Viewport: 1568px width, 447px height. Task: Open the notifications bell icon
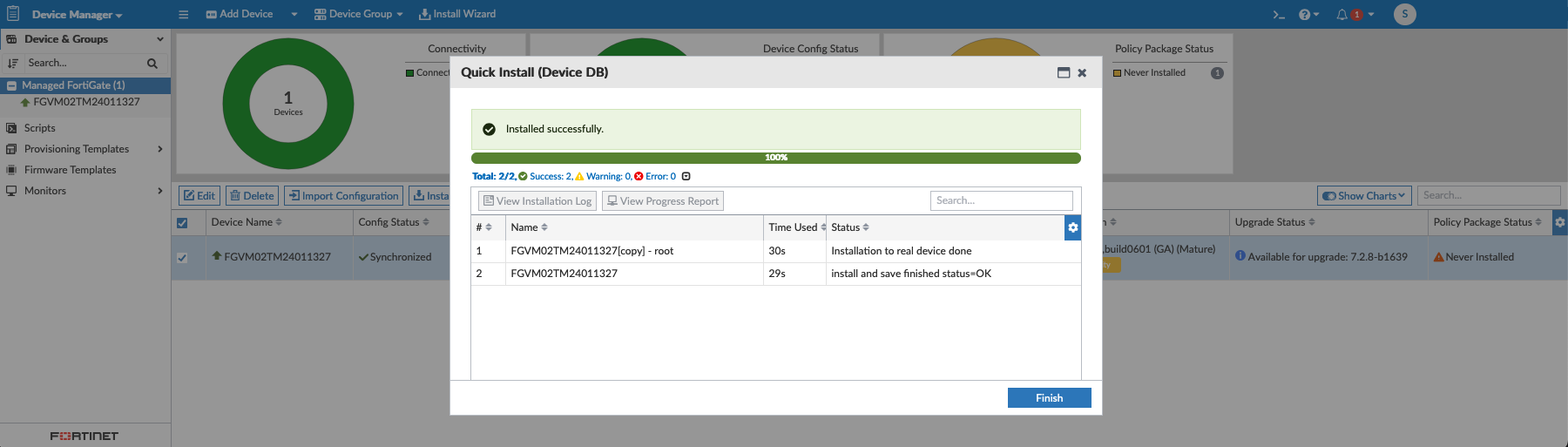(x=1342, y=15)
